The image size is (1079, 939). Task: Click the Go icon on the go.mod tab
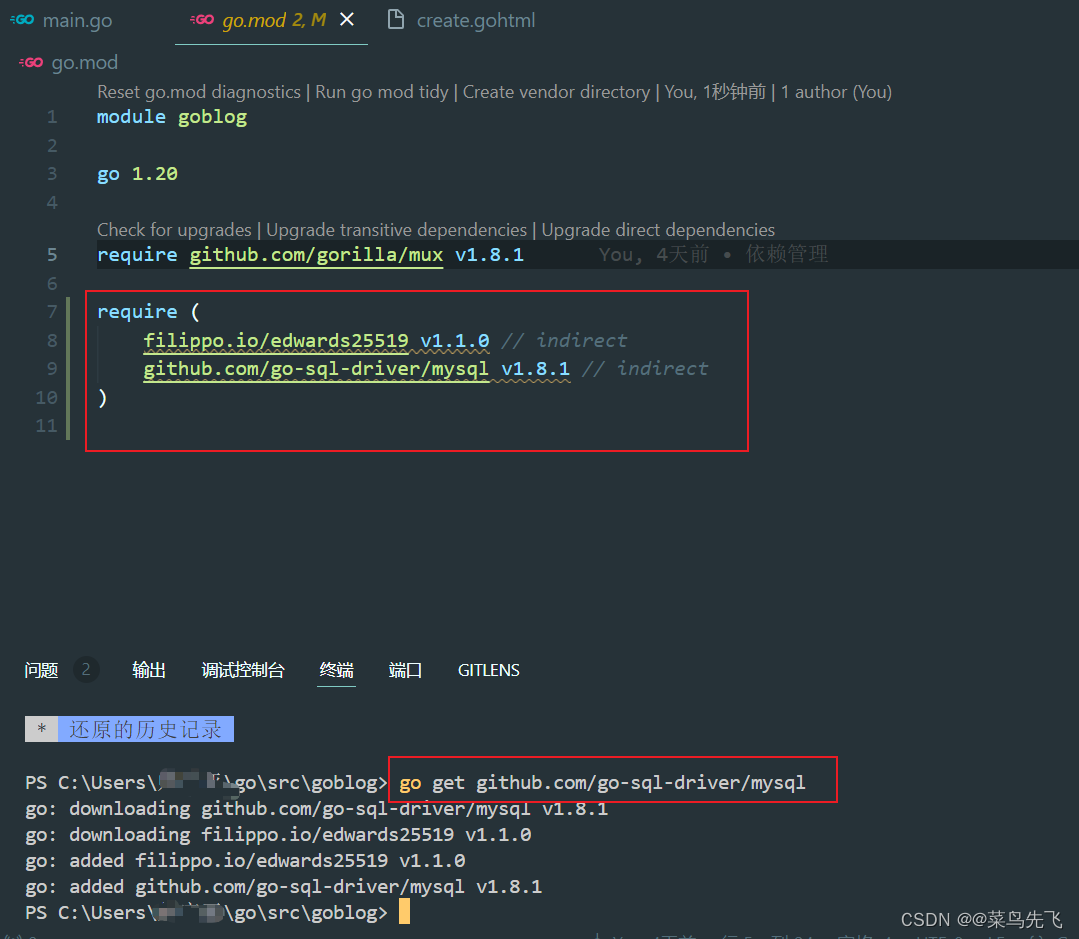tap(203, 19)
